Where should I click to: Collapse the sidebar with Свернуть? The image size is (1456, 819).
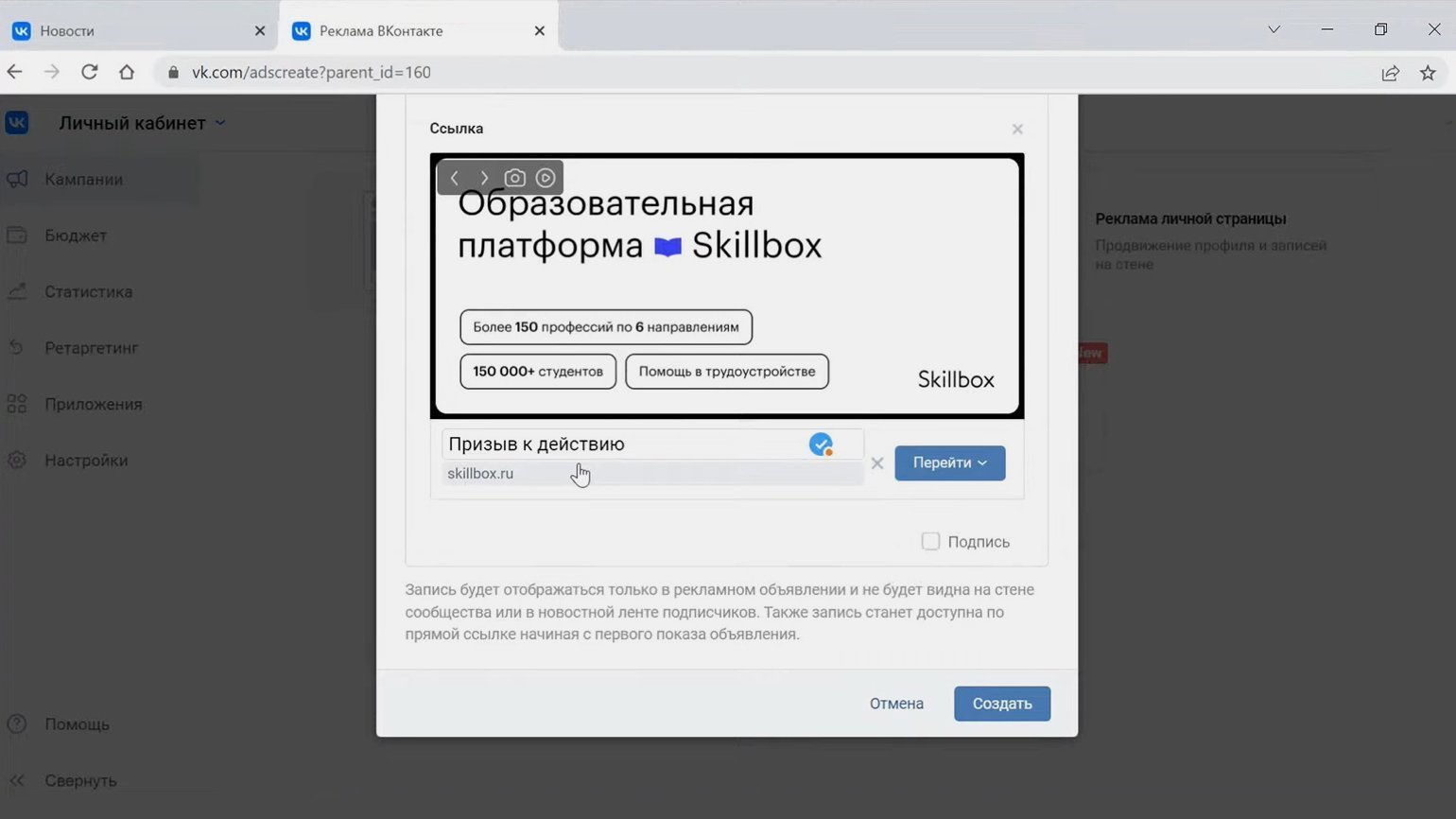pyautogui.click(x=80, y=781)
